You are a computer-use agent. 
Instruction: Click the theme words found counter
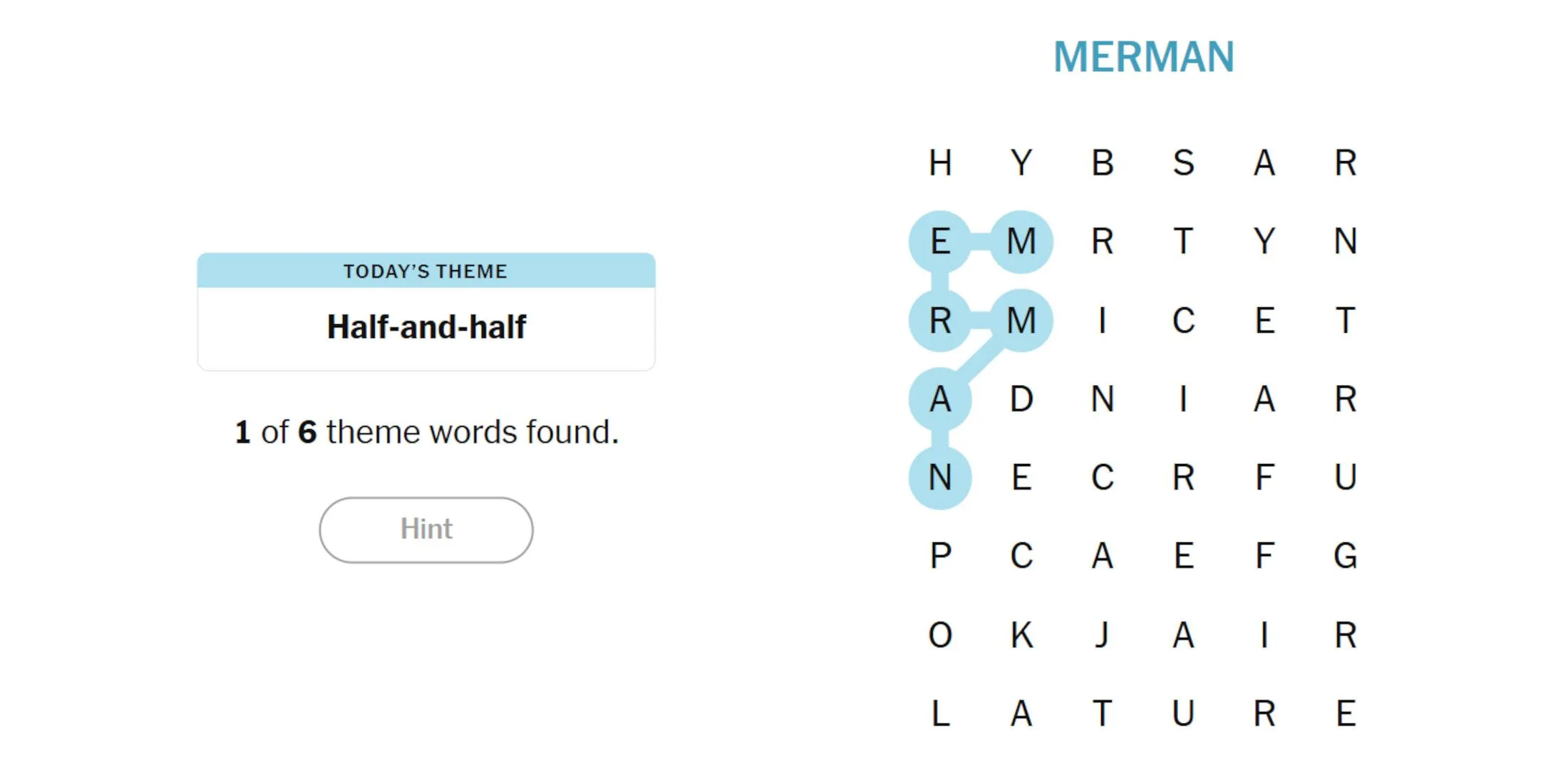426,432
